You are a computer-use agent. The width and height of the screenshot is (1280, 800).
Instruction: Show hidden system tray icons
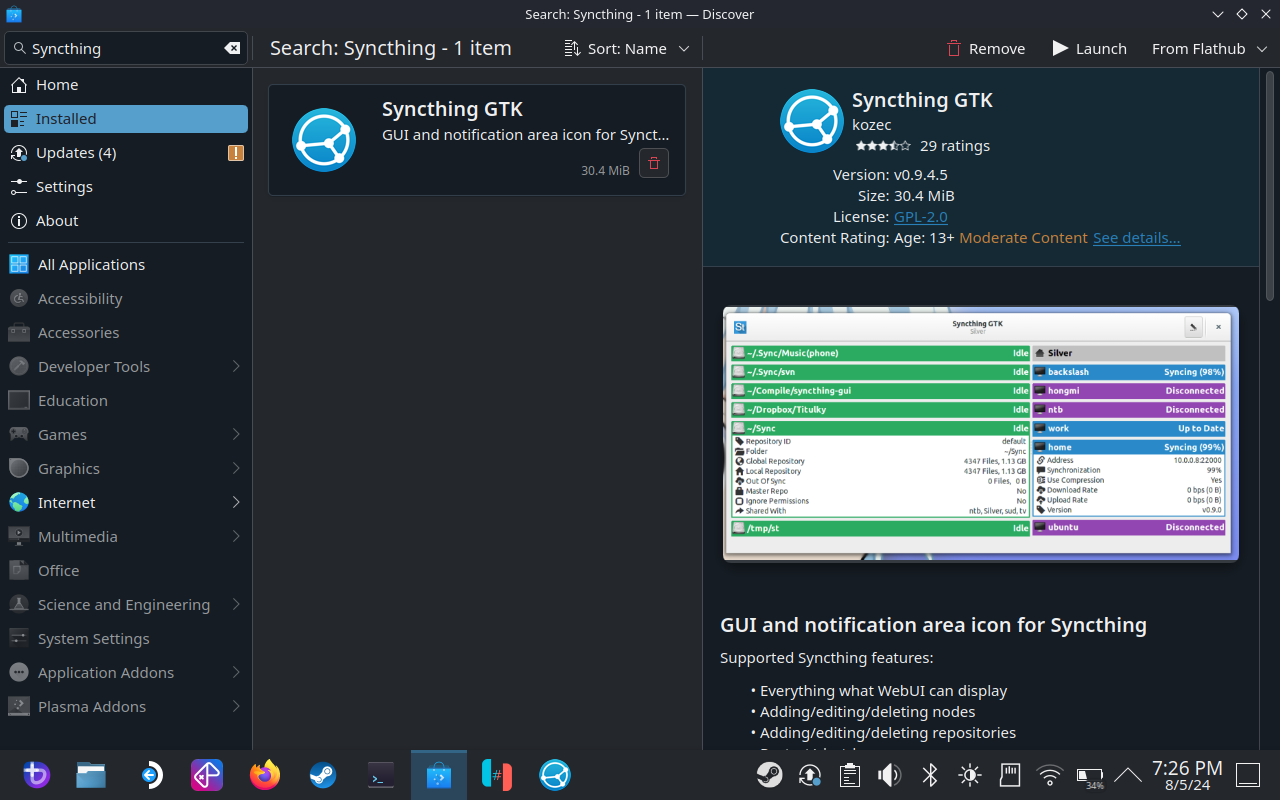click(x=1128, y=775)
